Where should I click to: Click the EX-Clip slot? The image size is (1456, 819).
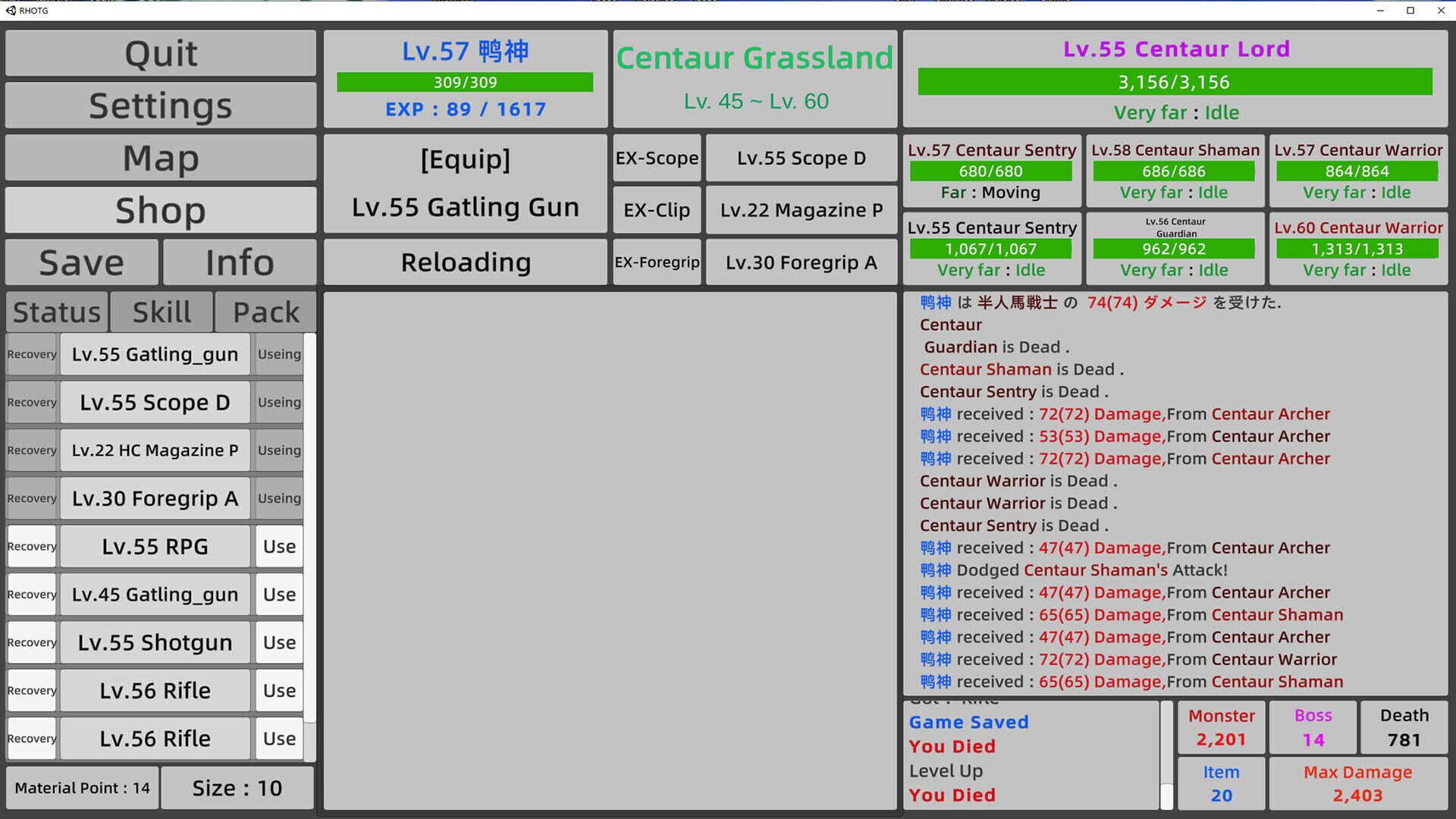tap(657, 210)
